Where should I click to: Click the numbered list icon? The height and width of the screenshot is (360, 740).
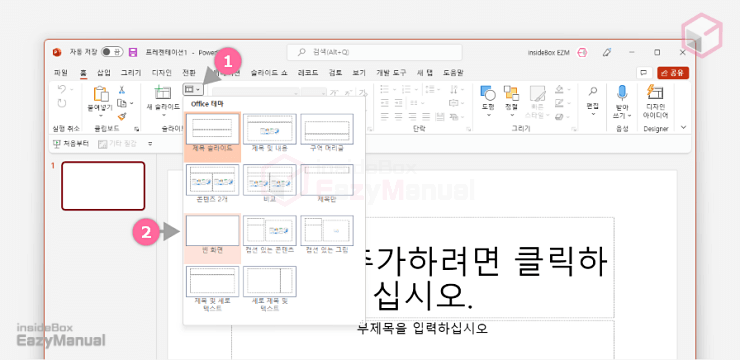[407, 89]
